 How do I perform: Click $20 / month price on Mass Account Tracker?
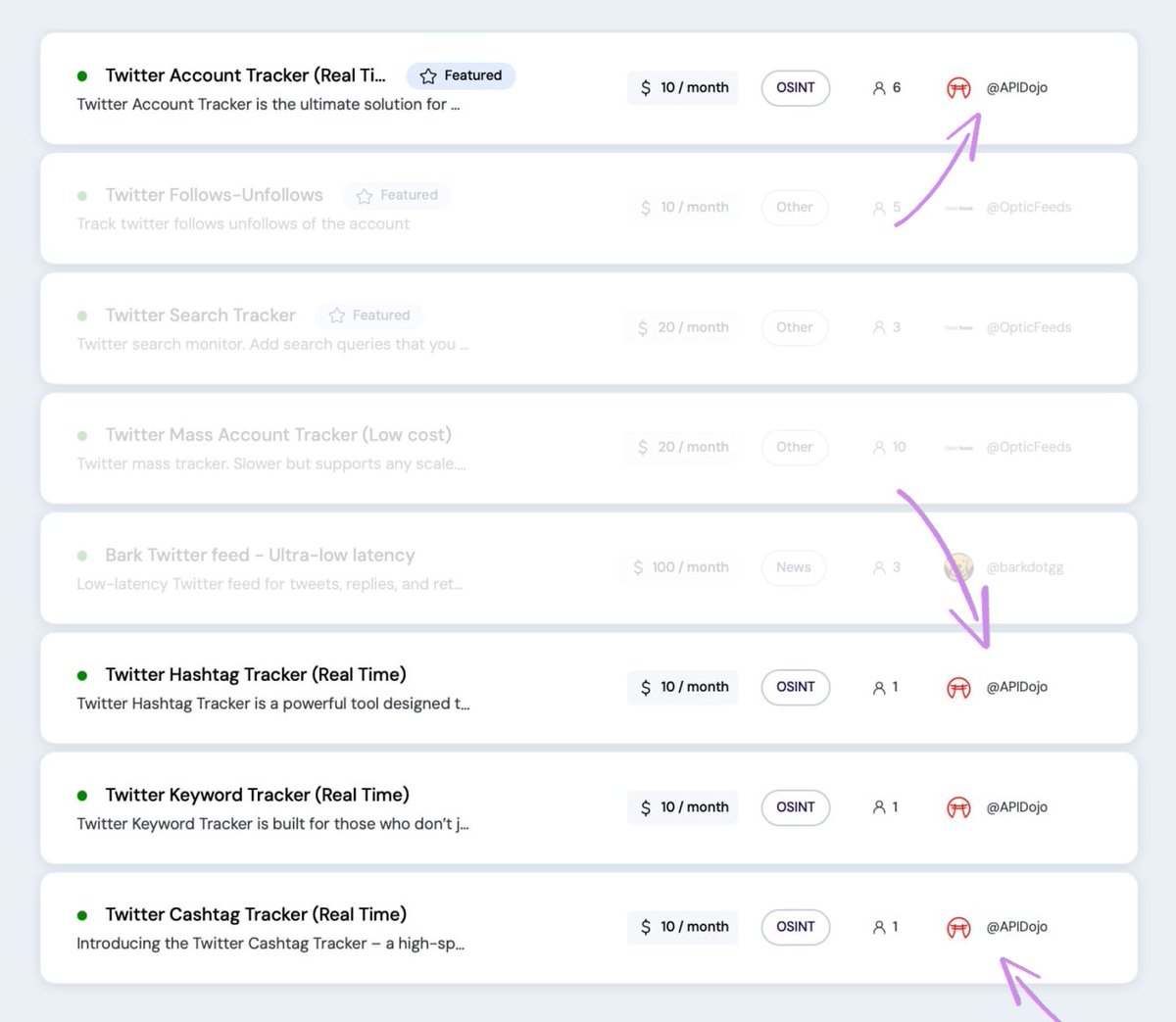[x=683, y=448]
